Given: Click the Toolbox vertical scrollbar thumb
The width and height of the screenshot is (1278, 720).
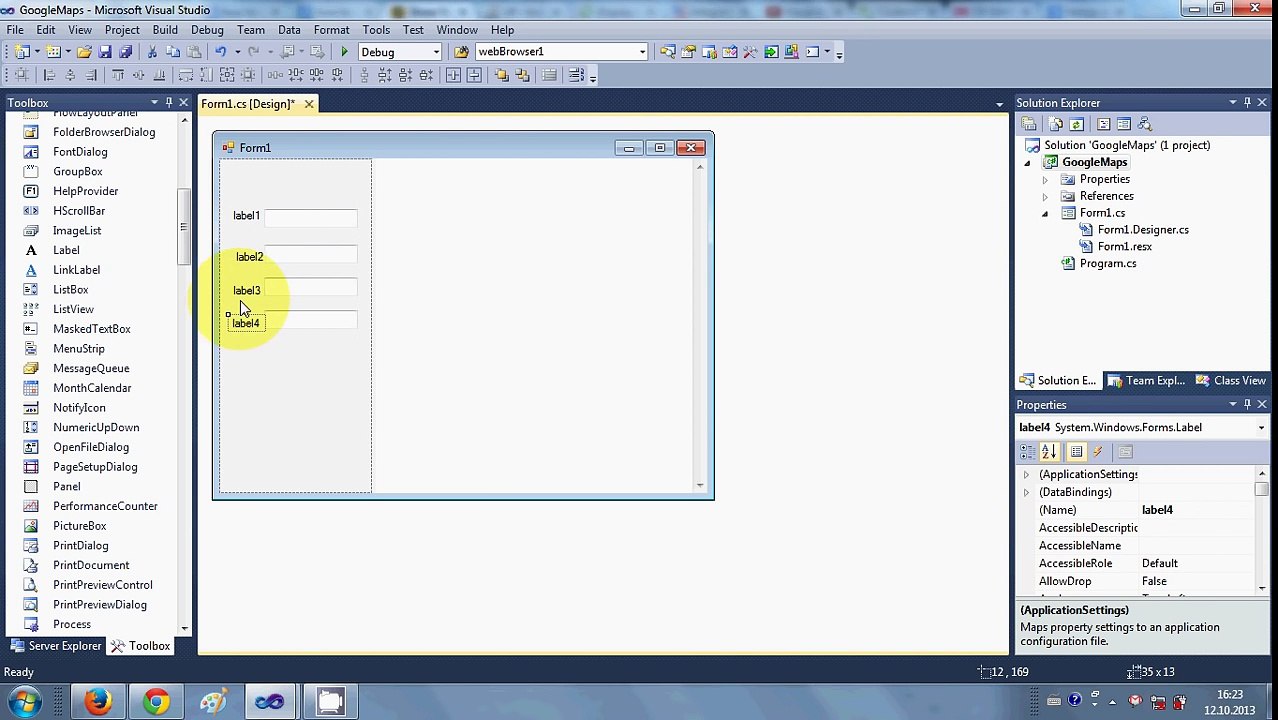Looking at the screenshot, I should pos(183,228).
